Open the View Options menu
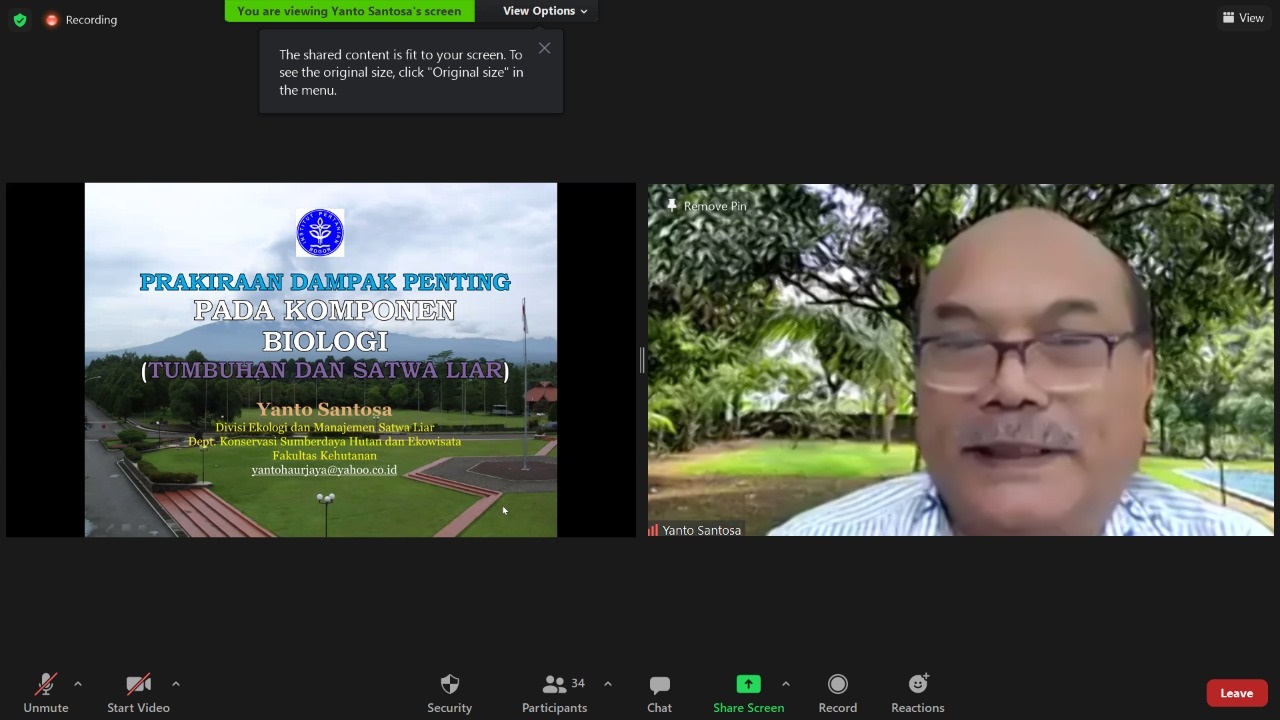Viewport: 1280px width, 720px height. click(x=545, y=11)
